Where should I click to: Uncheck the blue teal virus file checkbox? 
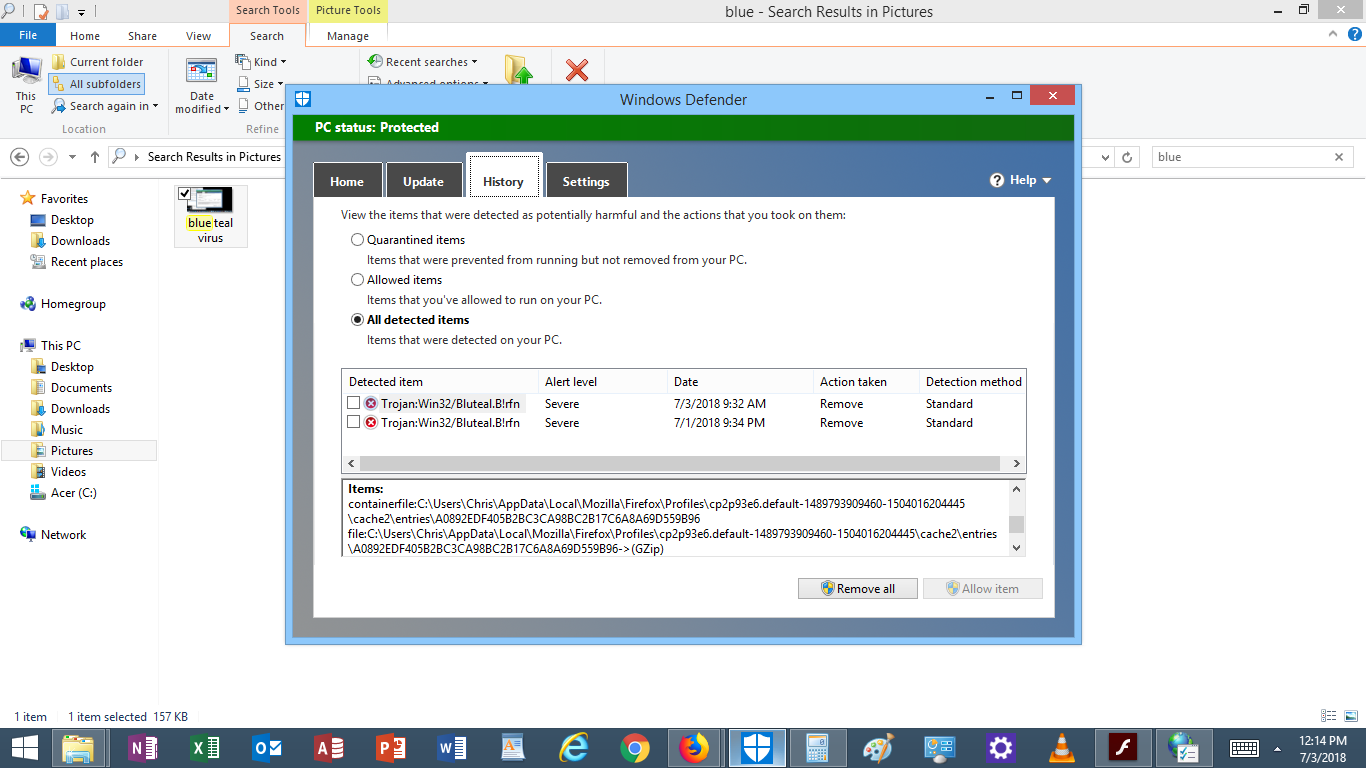[184, 193]
